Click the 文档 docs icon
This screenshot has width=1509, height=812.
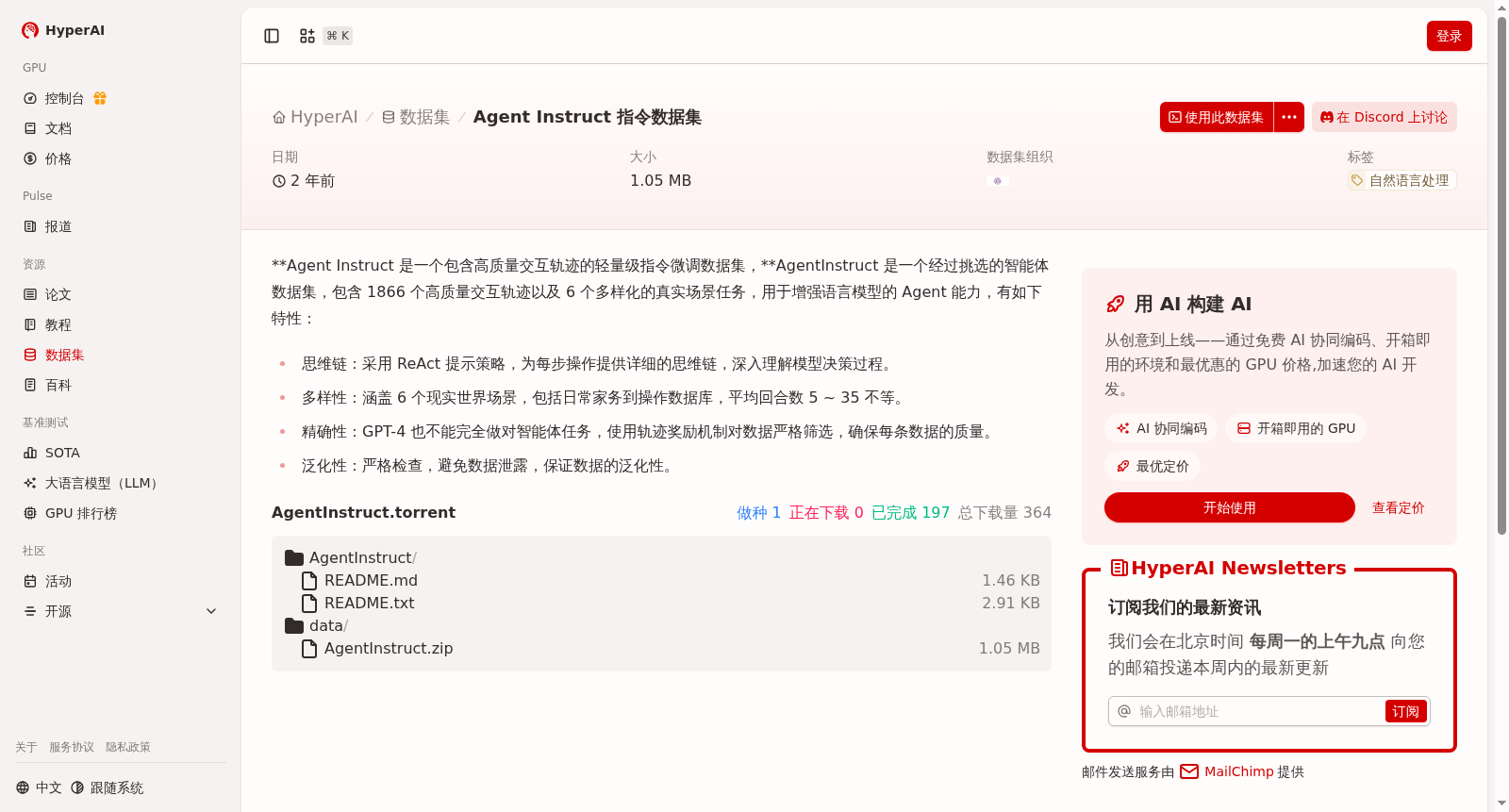point(30,128)
